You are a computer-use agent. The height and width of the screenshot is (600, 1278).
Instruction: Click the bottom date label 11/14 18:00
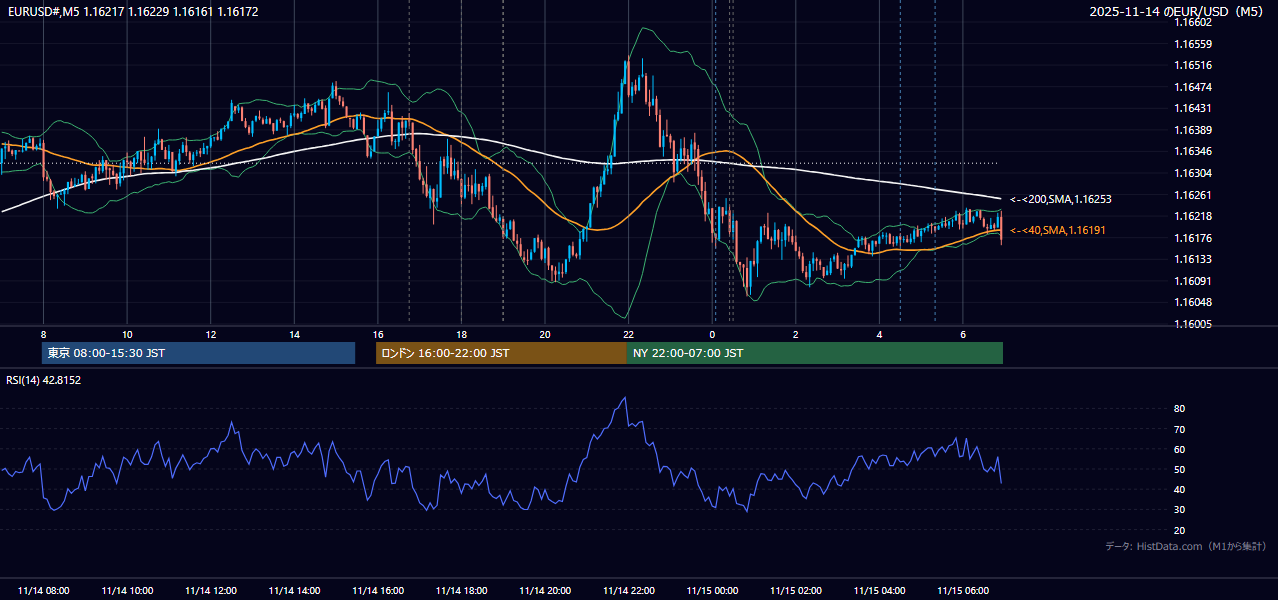pos(461,591)
